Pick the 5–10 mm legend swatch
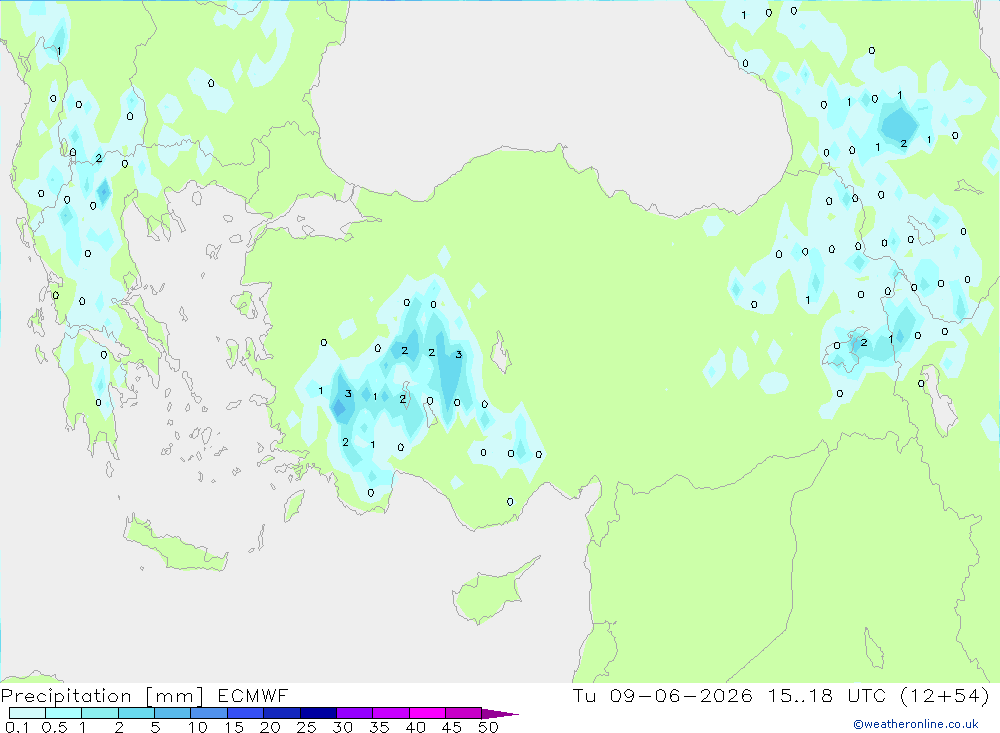 pos(172,713)
